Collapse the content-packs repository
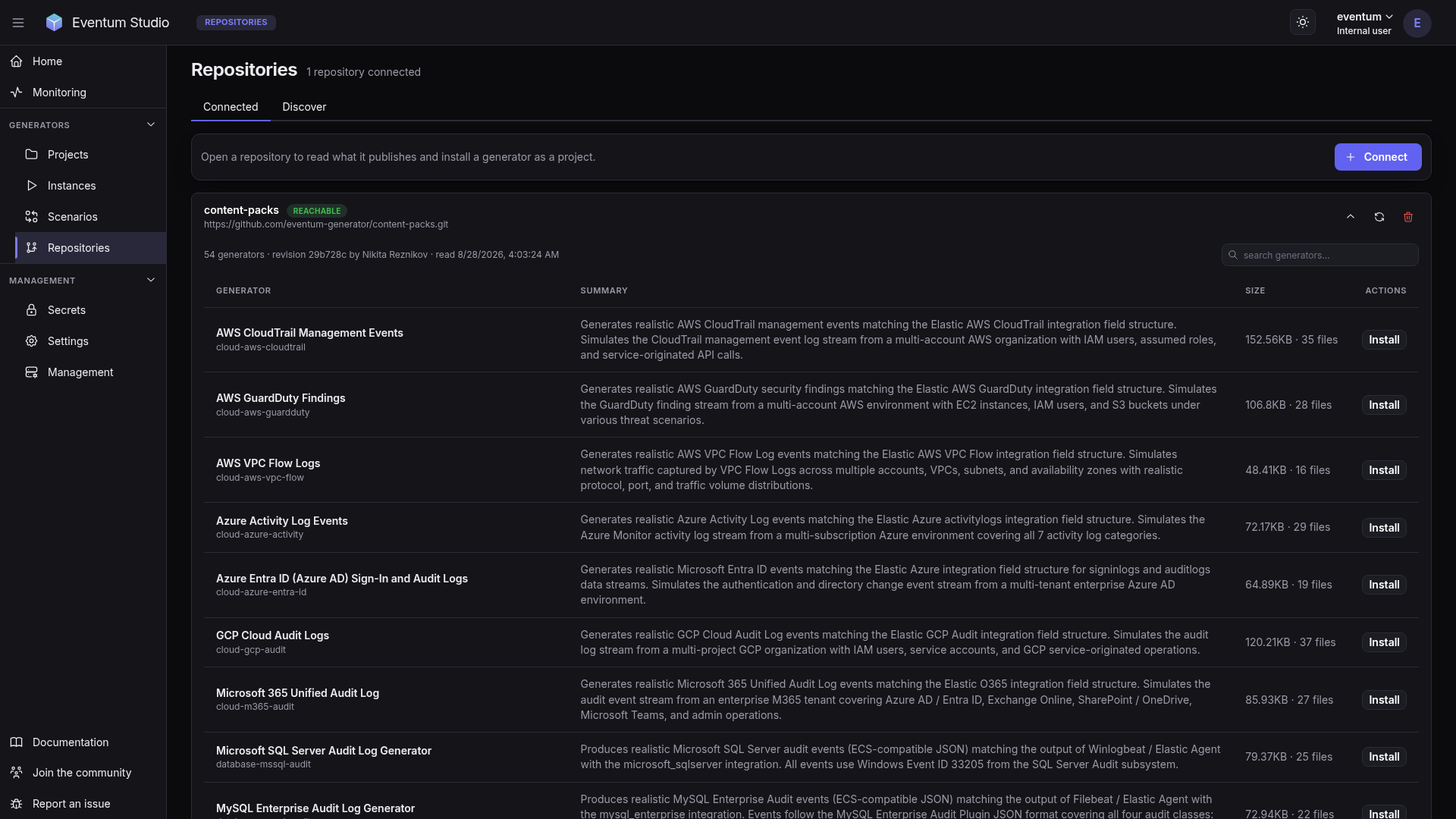The width and height of the screenshot is (1456, 819). (x=1351, y=217)
